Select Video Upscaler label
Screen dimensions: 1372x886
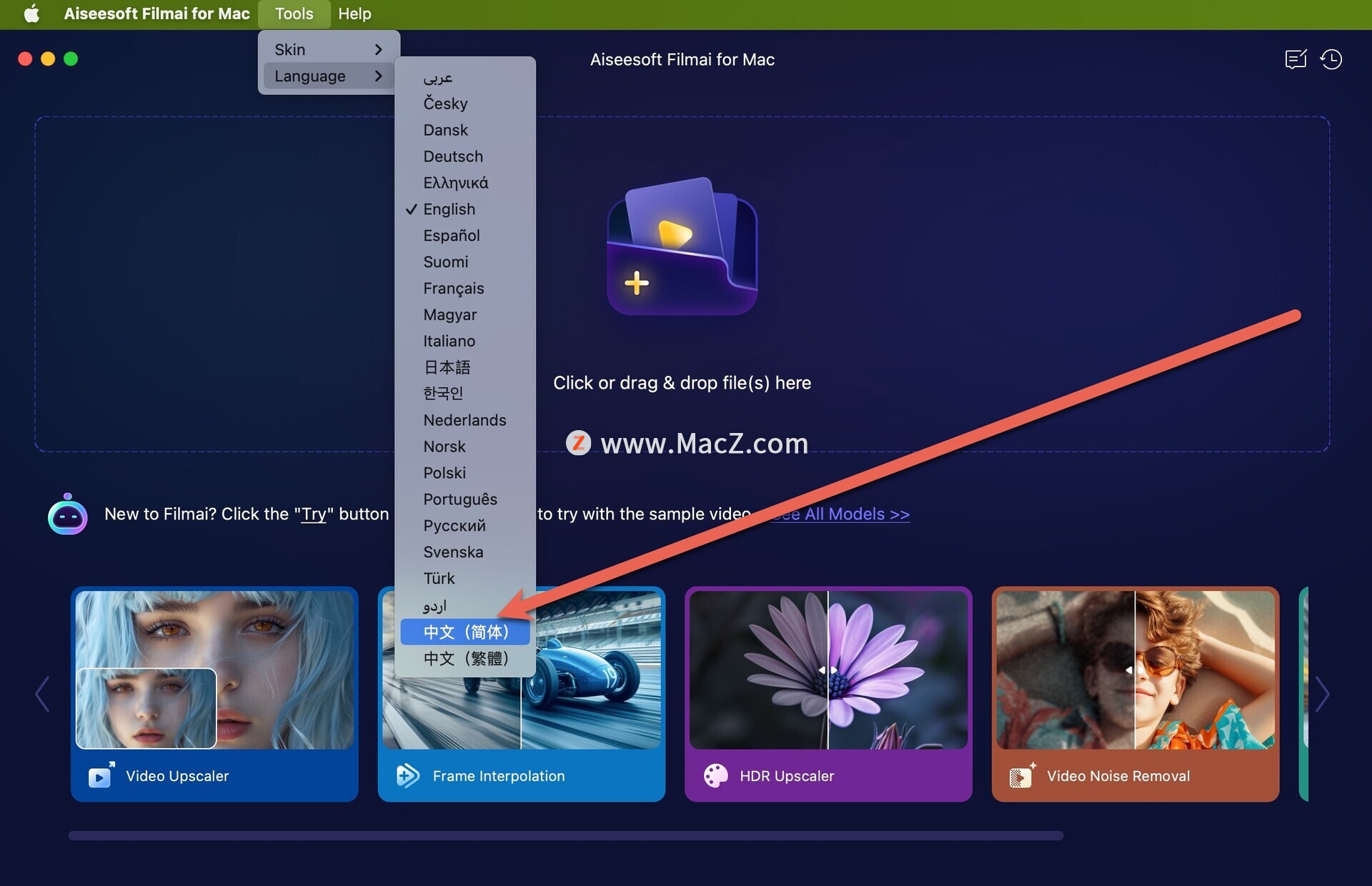pyautogui.click(x=177, y=776)
